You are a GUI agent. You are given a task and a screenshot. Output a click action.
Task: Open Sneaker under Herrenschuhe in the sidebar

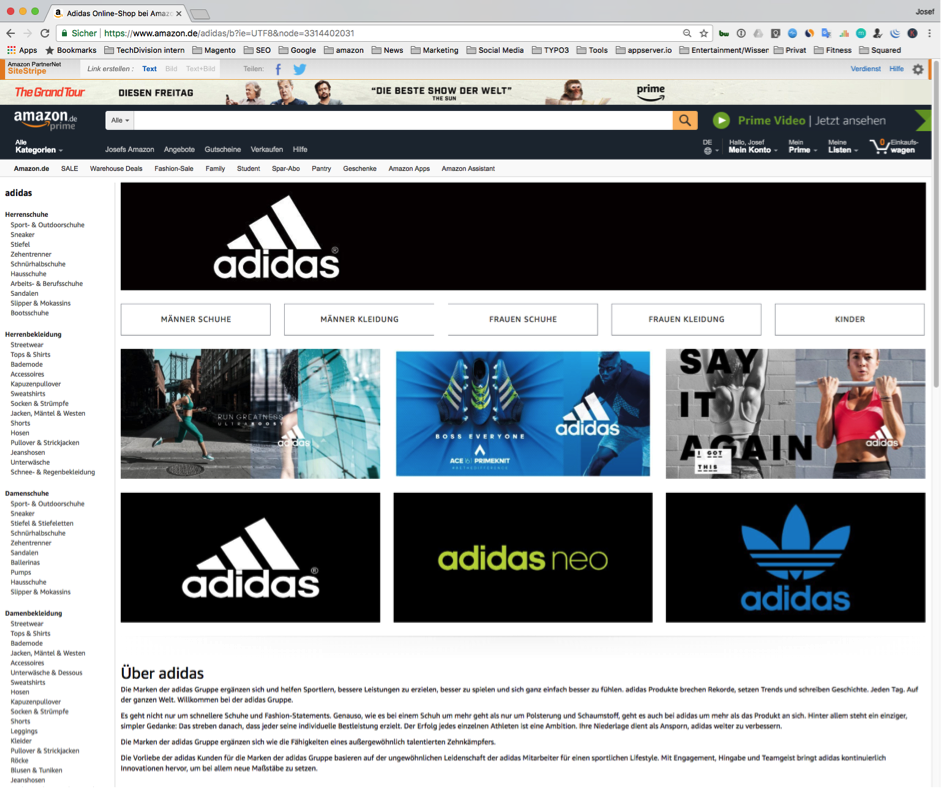pos(23,235)
